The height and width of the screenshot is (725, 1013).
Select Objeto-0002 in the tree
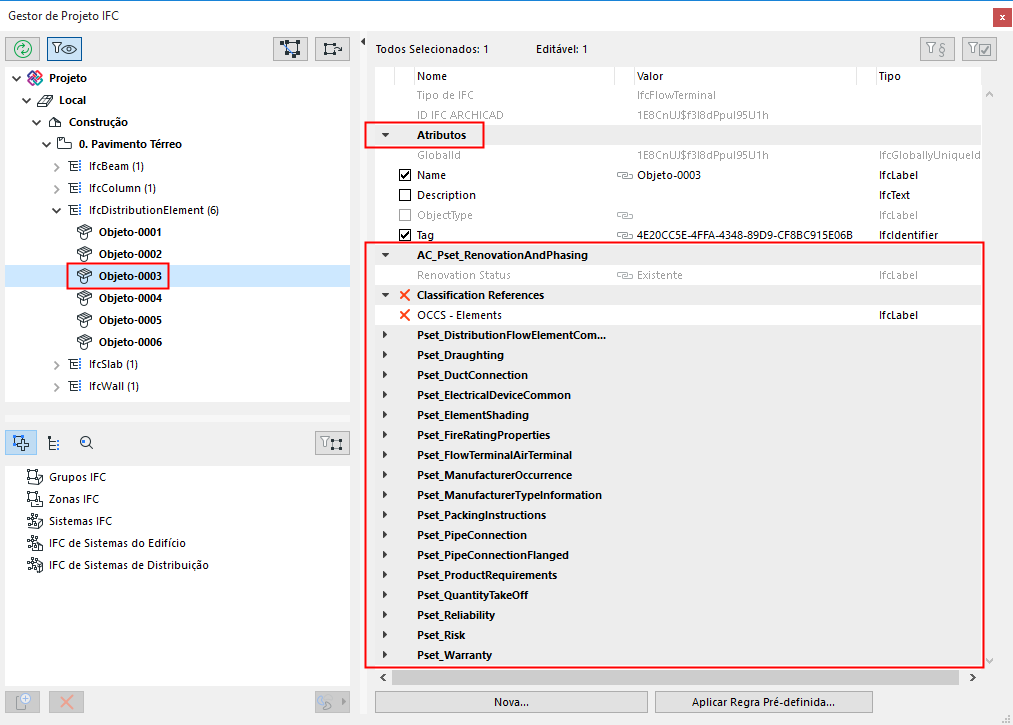click(x=131, y=254)
